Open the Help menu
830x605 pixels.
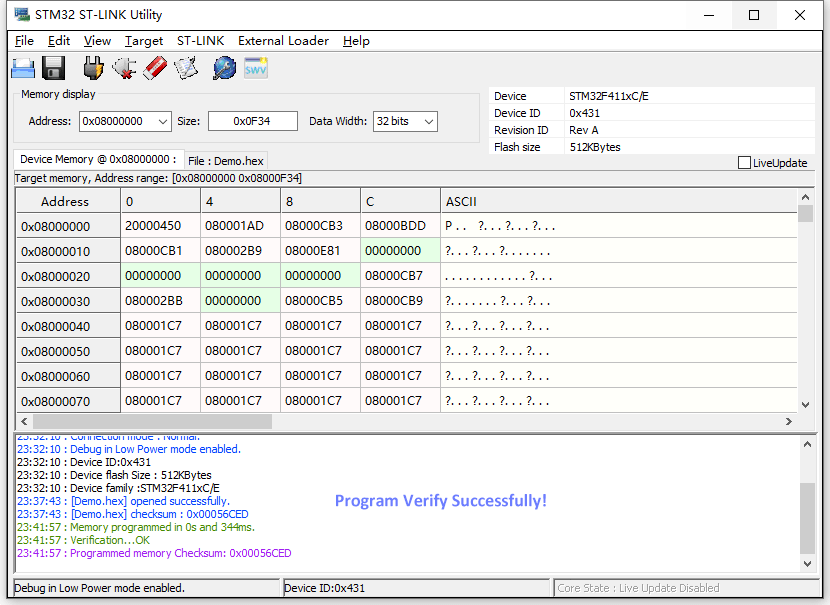coord(356,41)
